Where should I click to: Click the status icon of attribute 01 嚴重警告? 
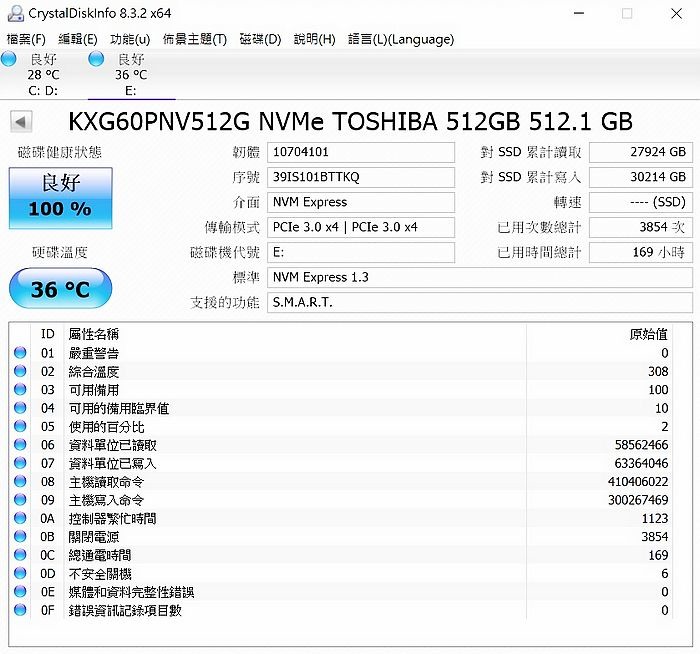(x=20, y=353)
